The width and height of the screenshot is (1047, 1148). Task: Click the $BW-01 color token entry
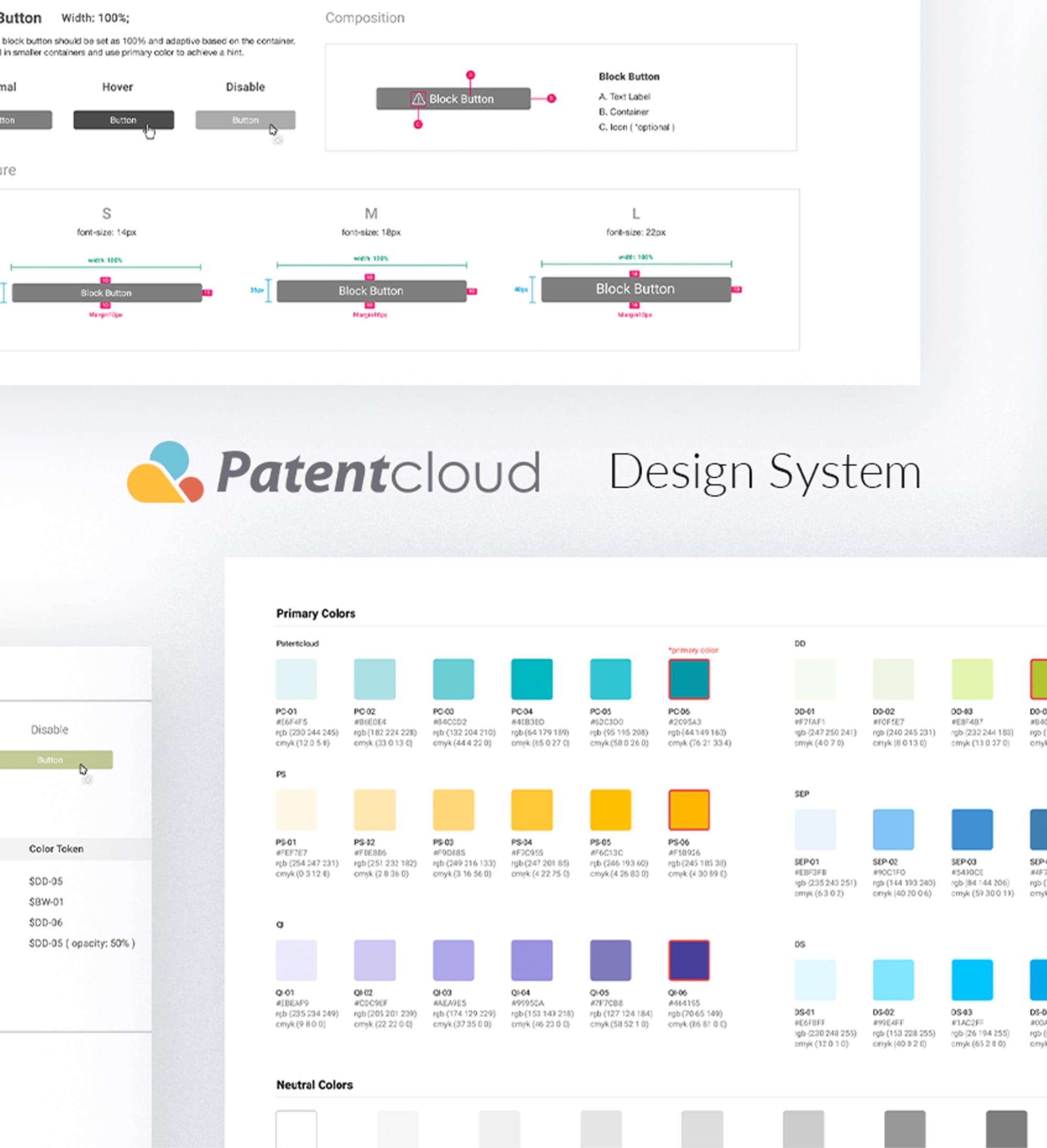coord(46,901)
